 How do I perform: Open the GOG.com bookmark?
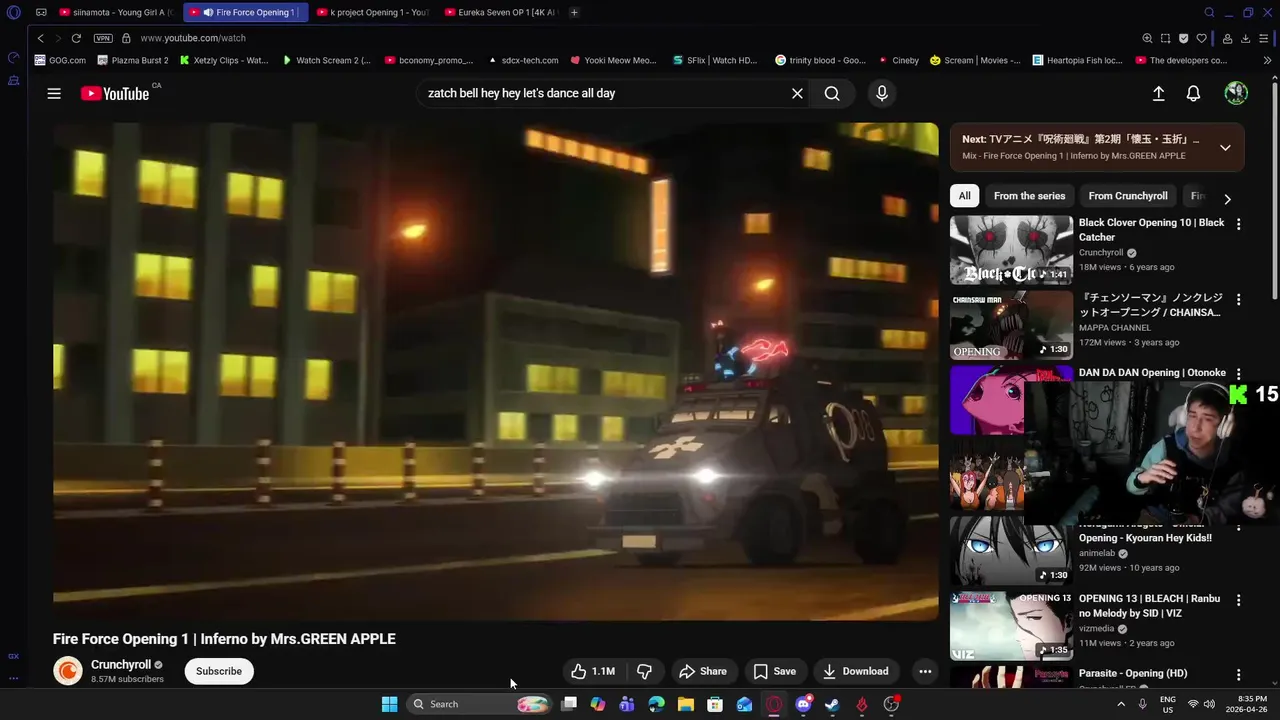coord(60,60)
